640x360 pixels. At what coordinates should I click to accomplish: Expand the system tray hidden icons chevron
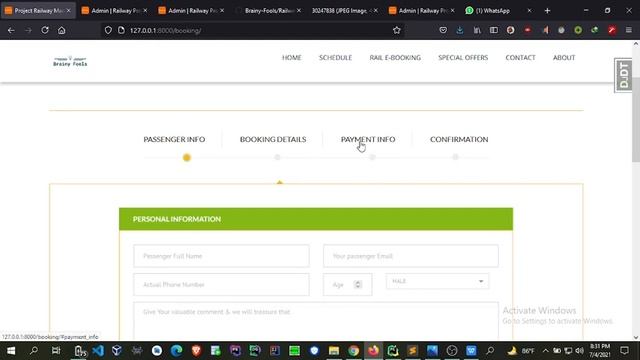tap(546, 351)
